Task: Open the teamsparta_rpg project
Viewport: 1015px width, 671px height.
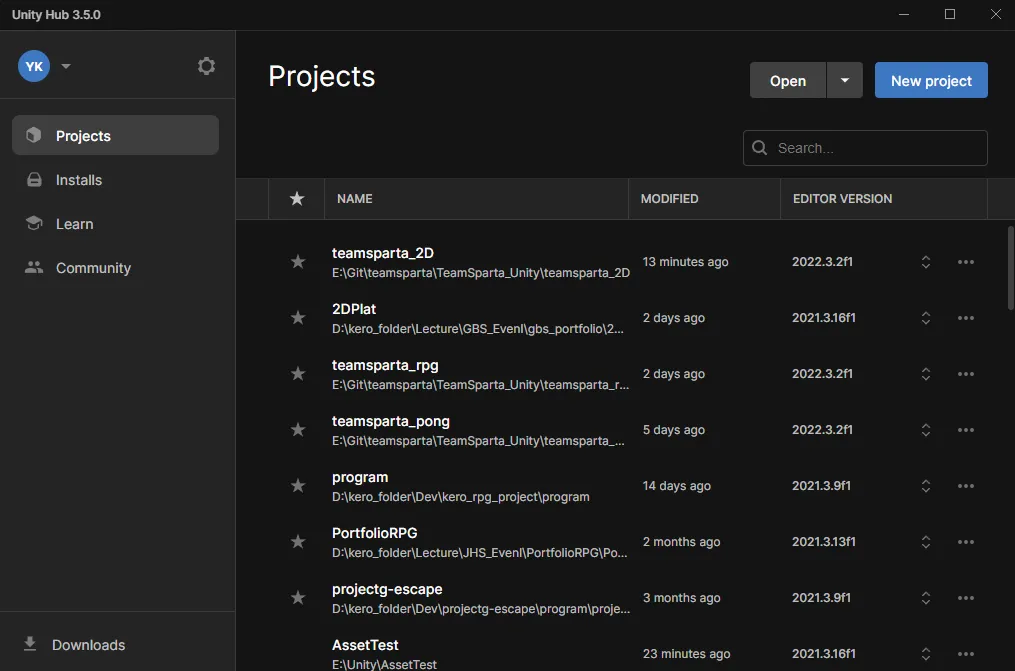Action: tap(385, 365)
